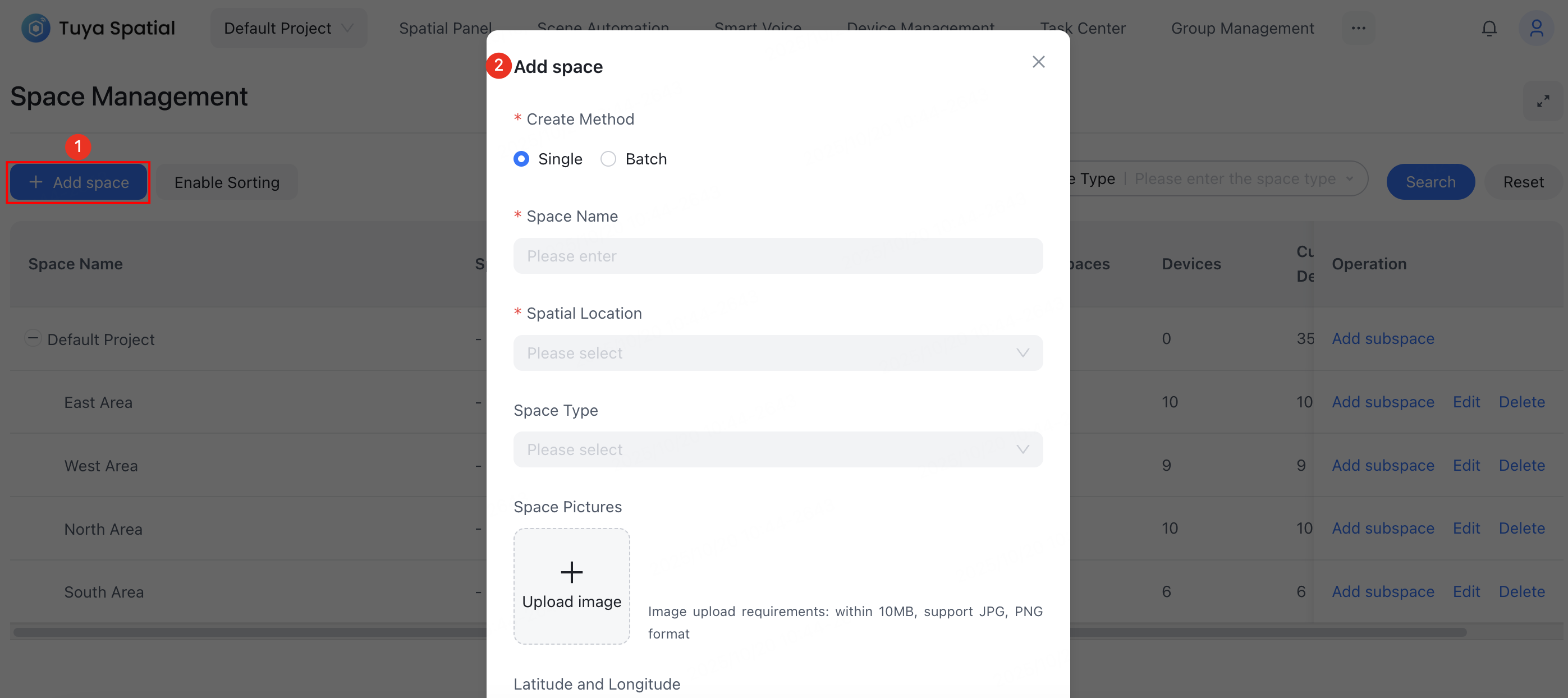Open the Default Project selector
Image resolution: width=1568 pixels, height=698 pixels.
[288, 28]
